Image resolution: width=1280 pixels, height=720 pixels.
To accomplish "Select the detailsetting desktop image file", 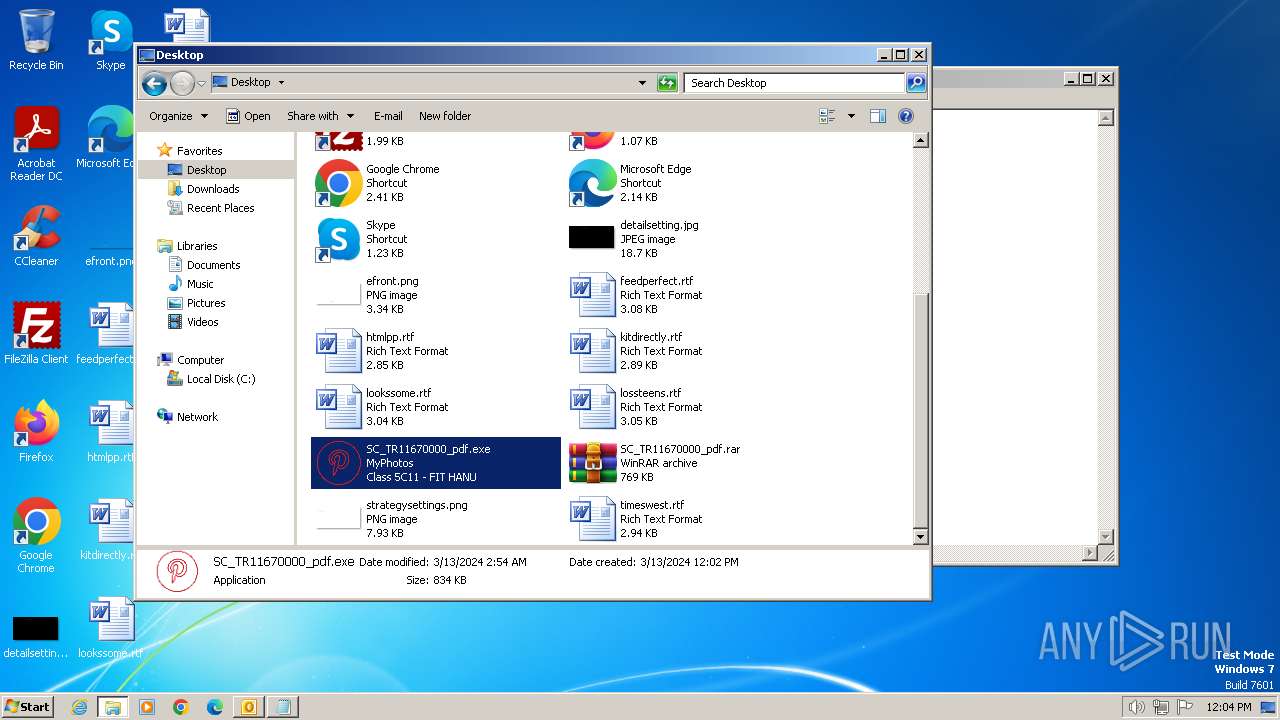I will (x=36, y=637).
